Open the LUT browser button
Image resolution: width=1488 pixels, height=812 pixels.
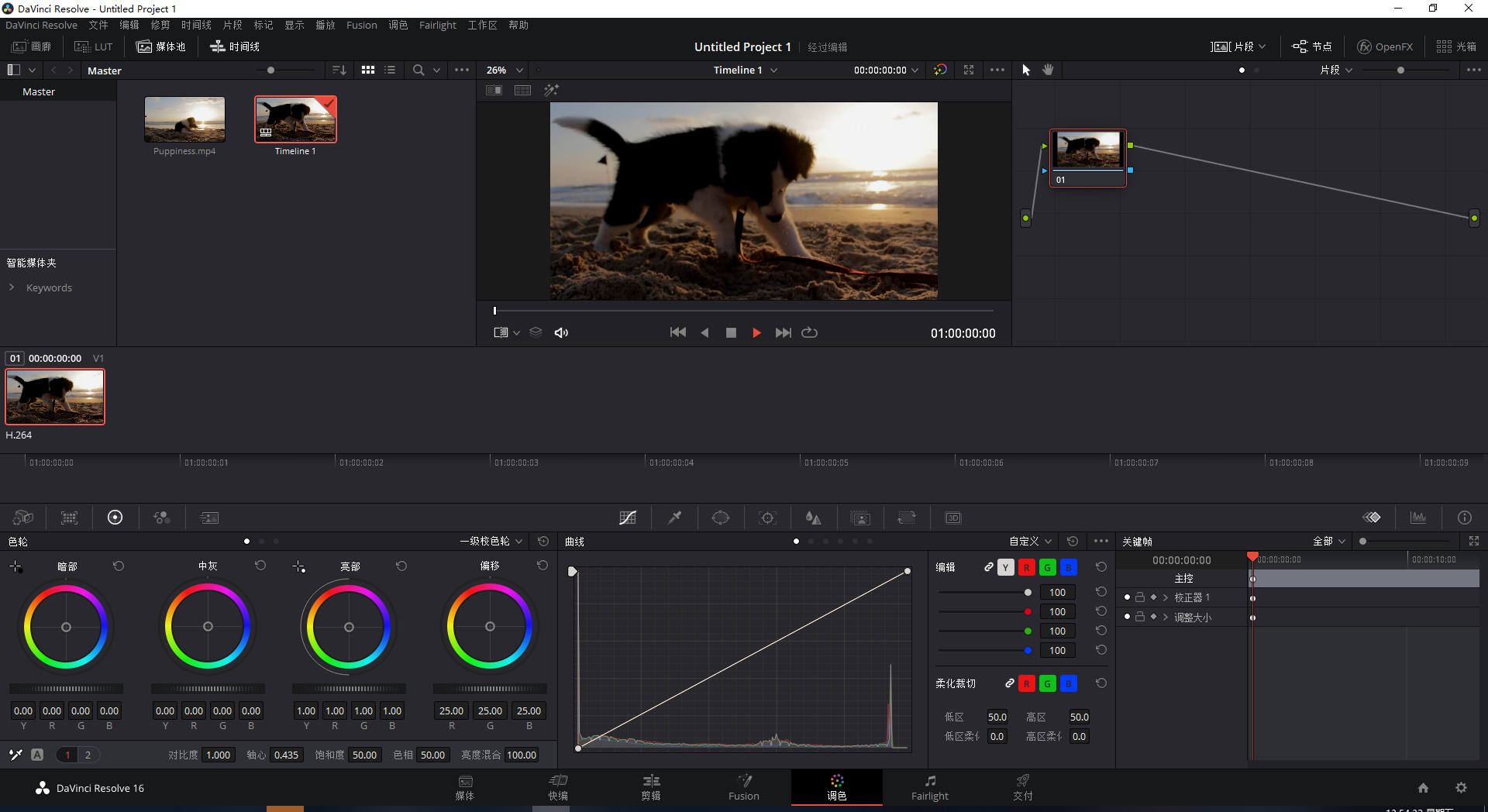[x=94, y=46]
